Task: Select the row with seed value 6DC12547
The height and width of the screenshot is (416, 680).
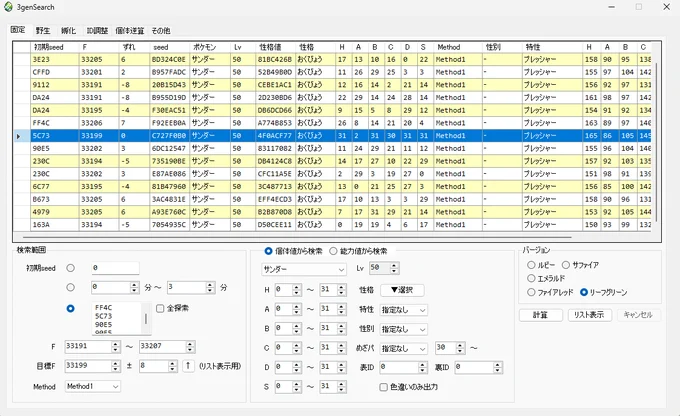Action: pos(332,148)
